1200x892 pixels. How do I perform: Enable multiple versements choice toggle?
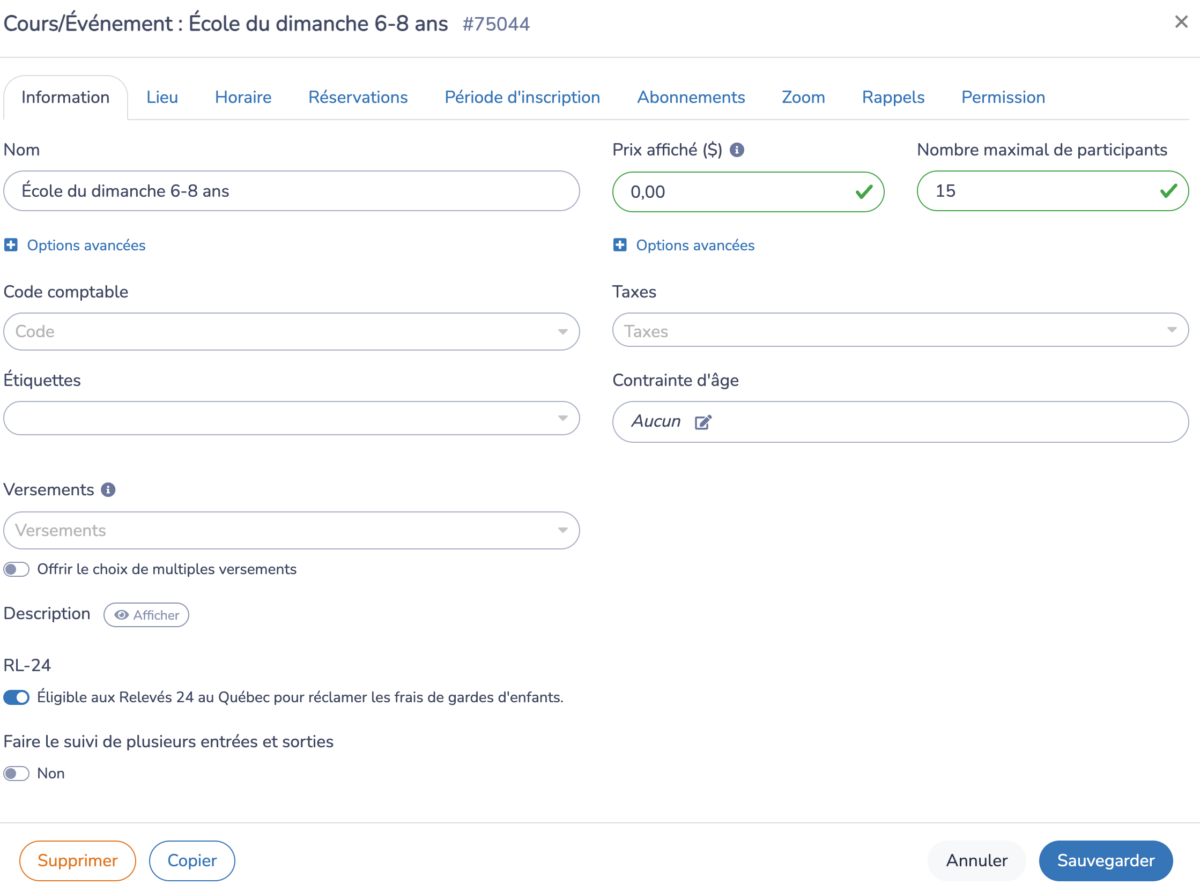16,568
